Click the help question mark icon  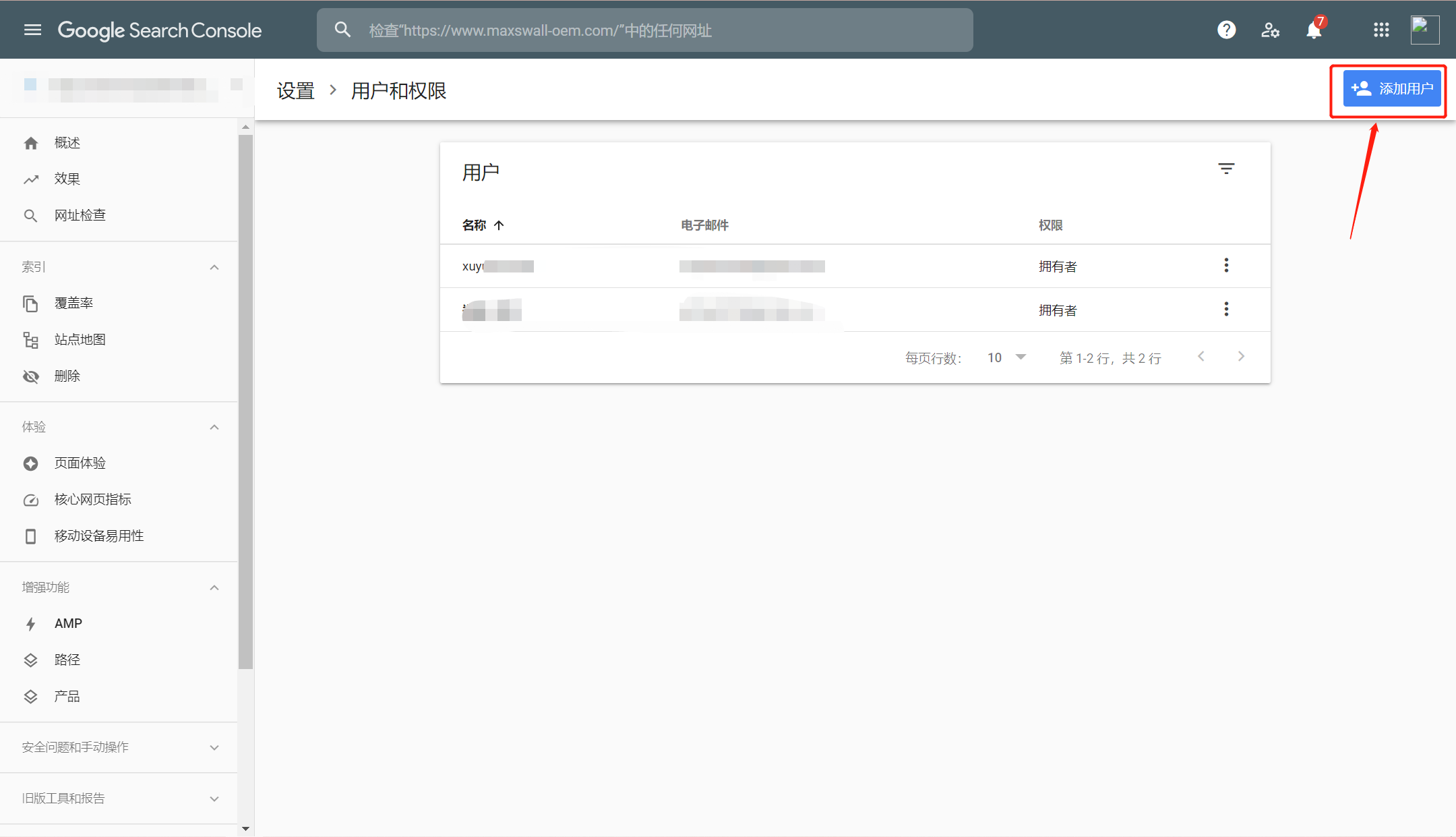(1226, 30)
